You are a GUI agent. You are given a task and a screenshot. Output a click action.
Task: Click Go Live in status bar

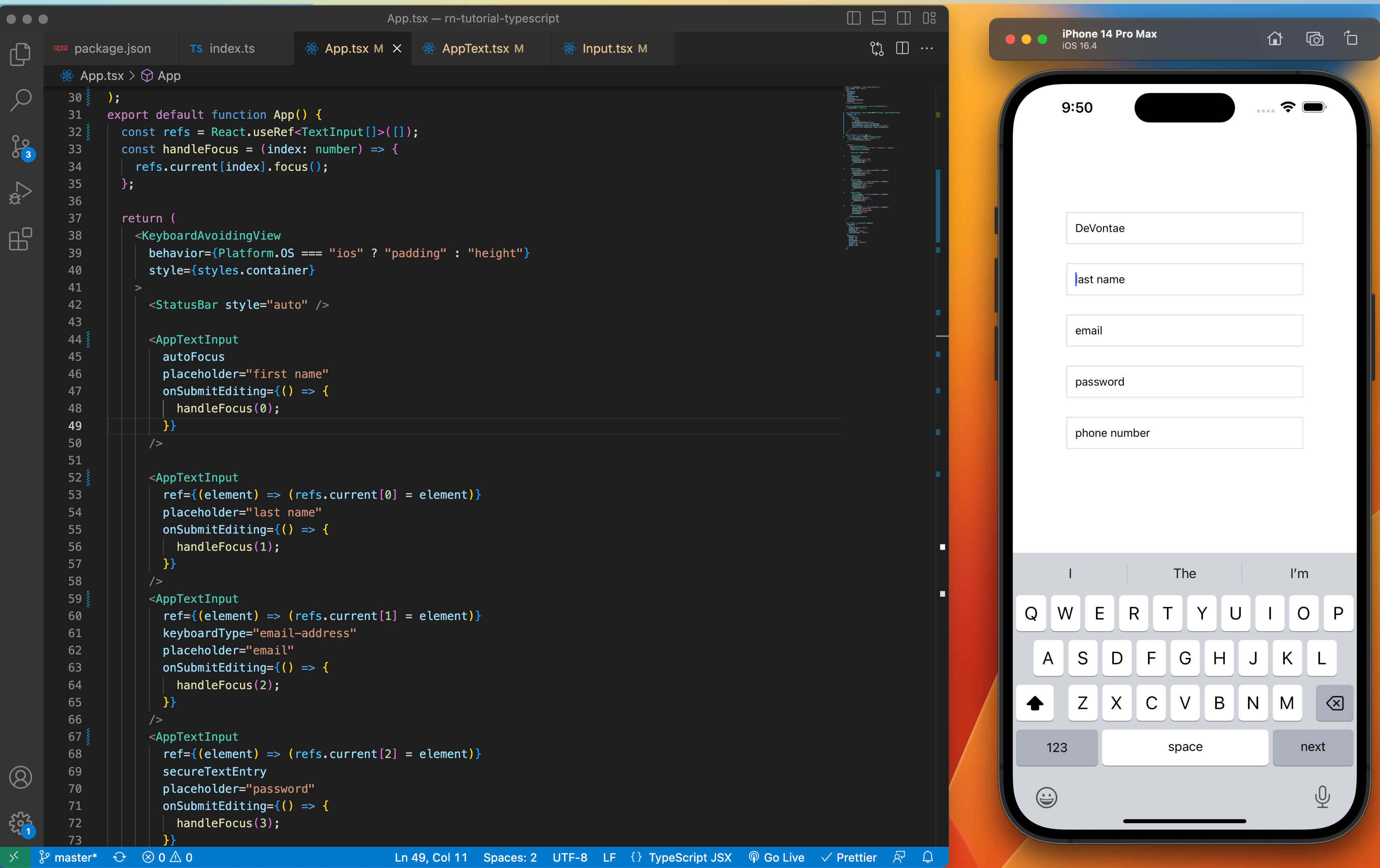776,857
